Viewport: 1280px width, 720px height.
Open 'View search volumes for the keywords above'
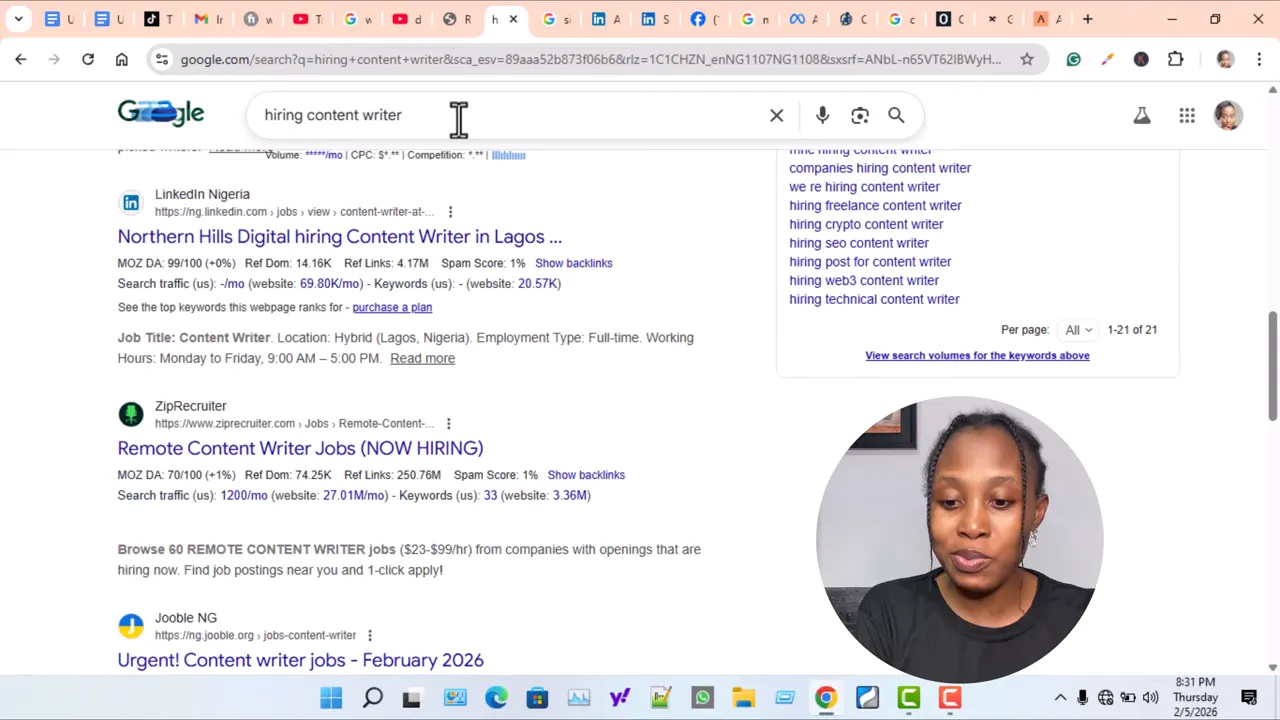[977, 355]
